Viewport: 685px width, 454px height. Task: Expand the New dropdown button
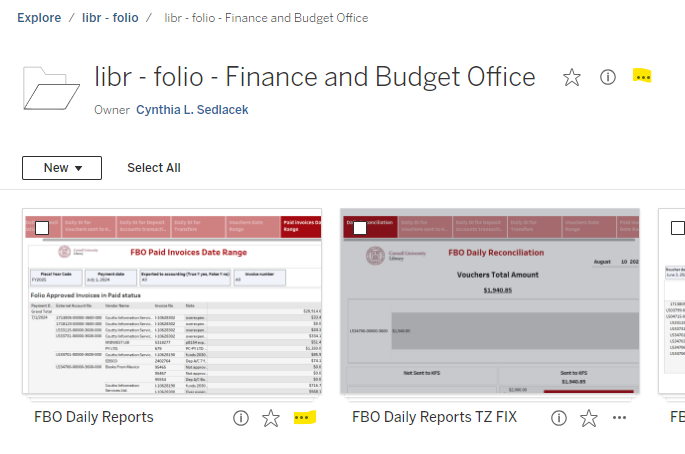(x=62, y=168)
